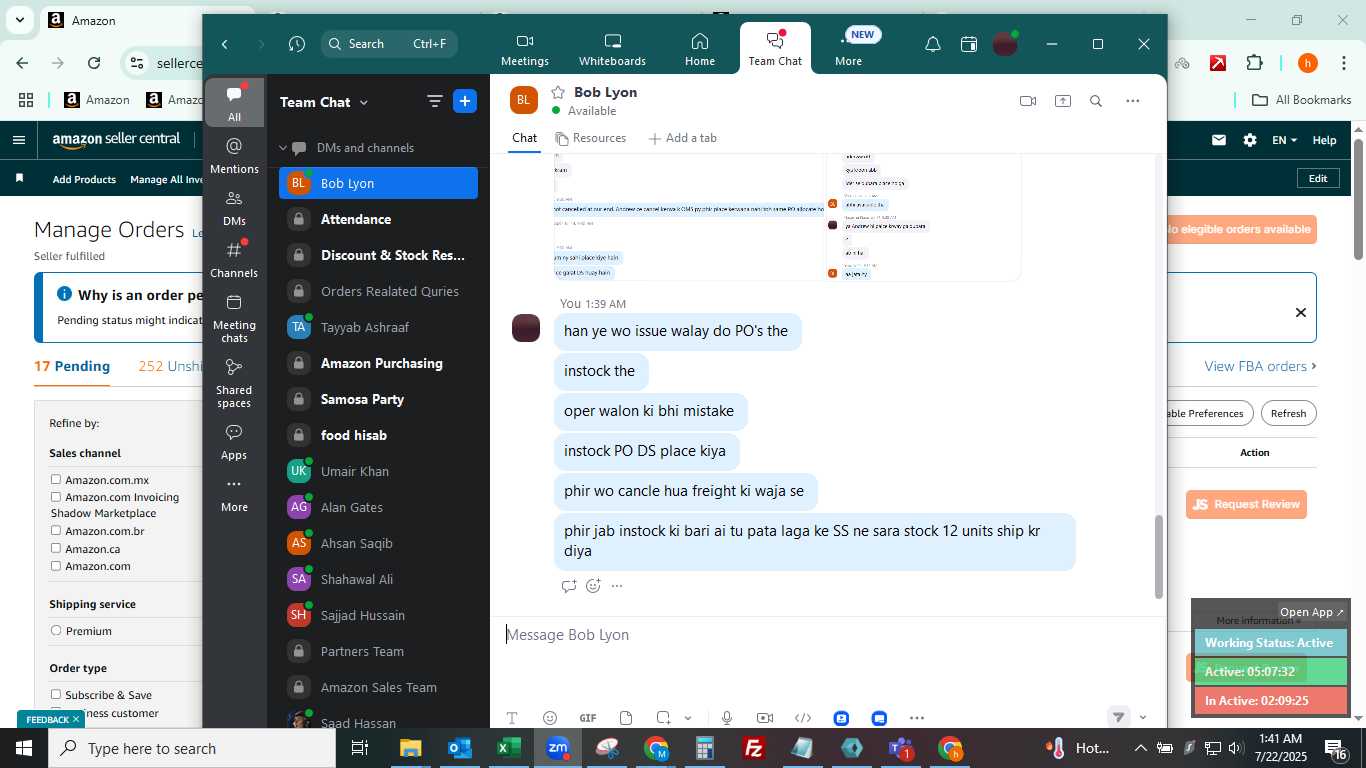Click Open App button in status widget
The width and height of the screenshot is (1366, 768).
coord(1312,612)
